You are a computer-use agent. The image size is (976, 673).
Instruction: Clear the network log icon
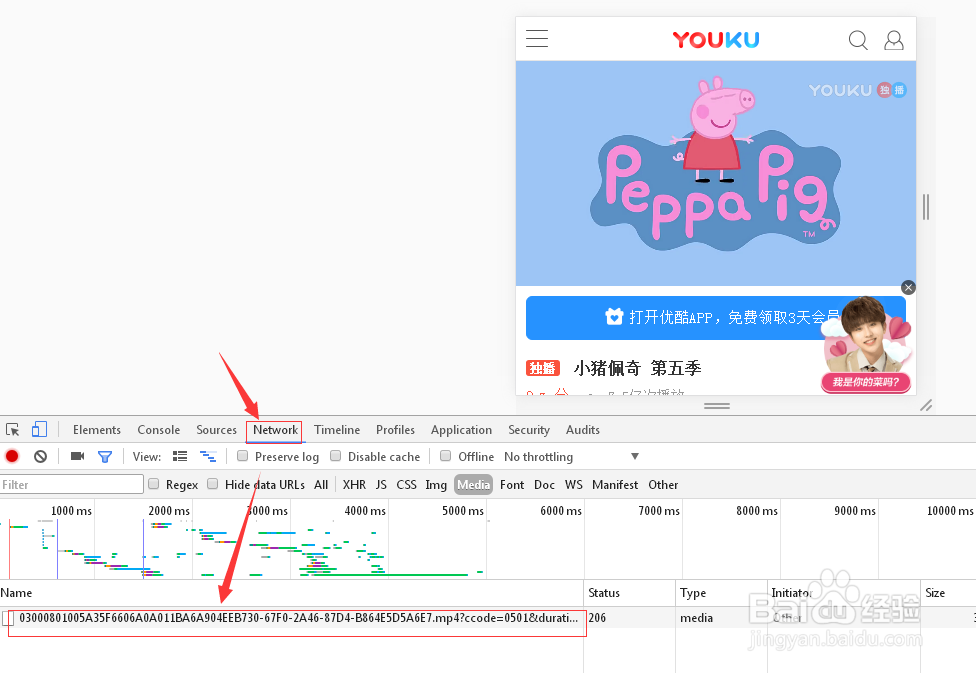click(x=40, y=456)
